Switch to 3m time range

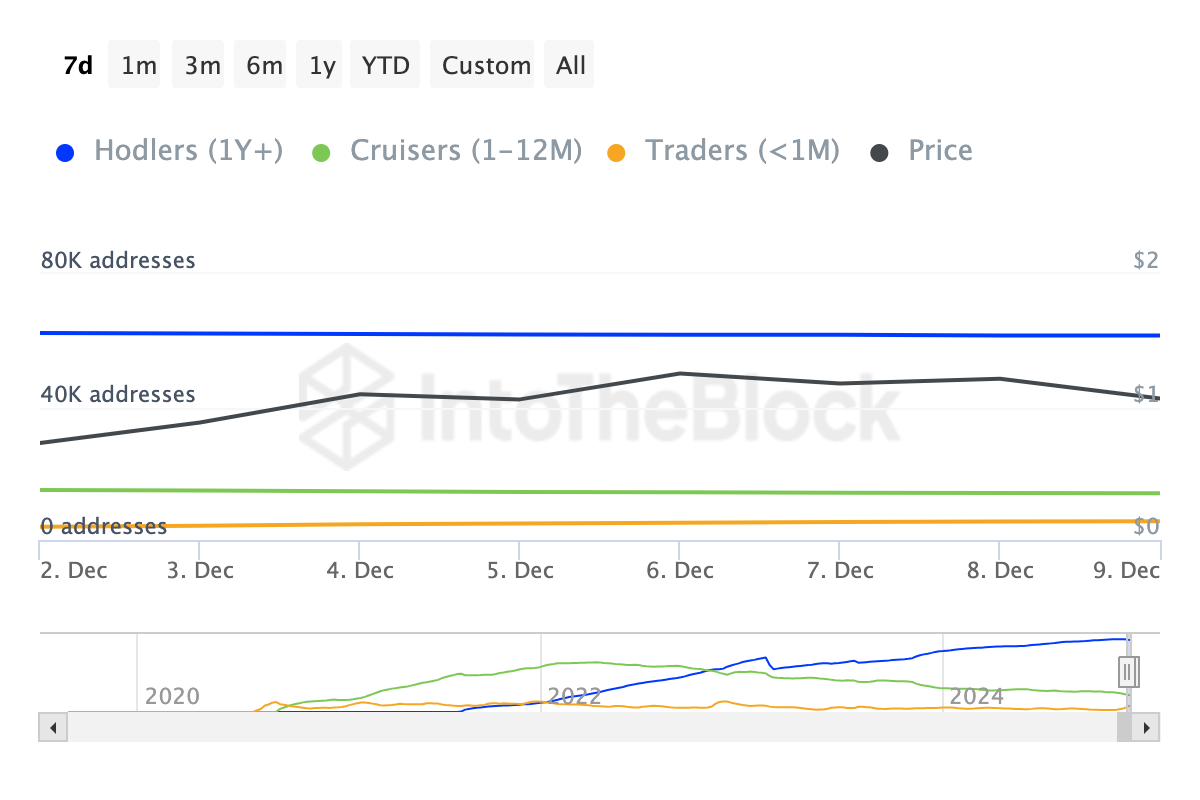(202, 65)
